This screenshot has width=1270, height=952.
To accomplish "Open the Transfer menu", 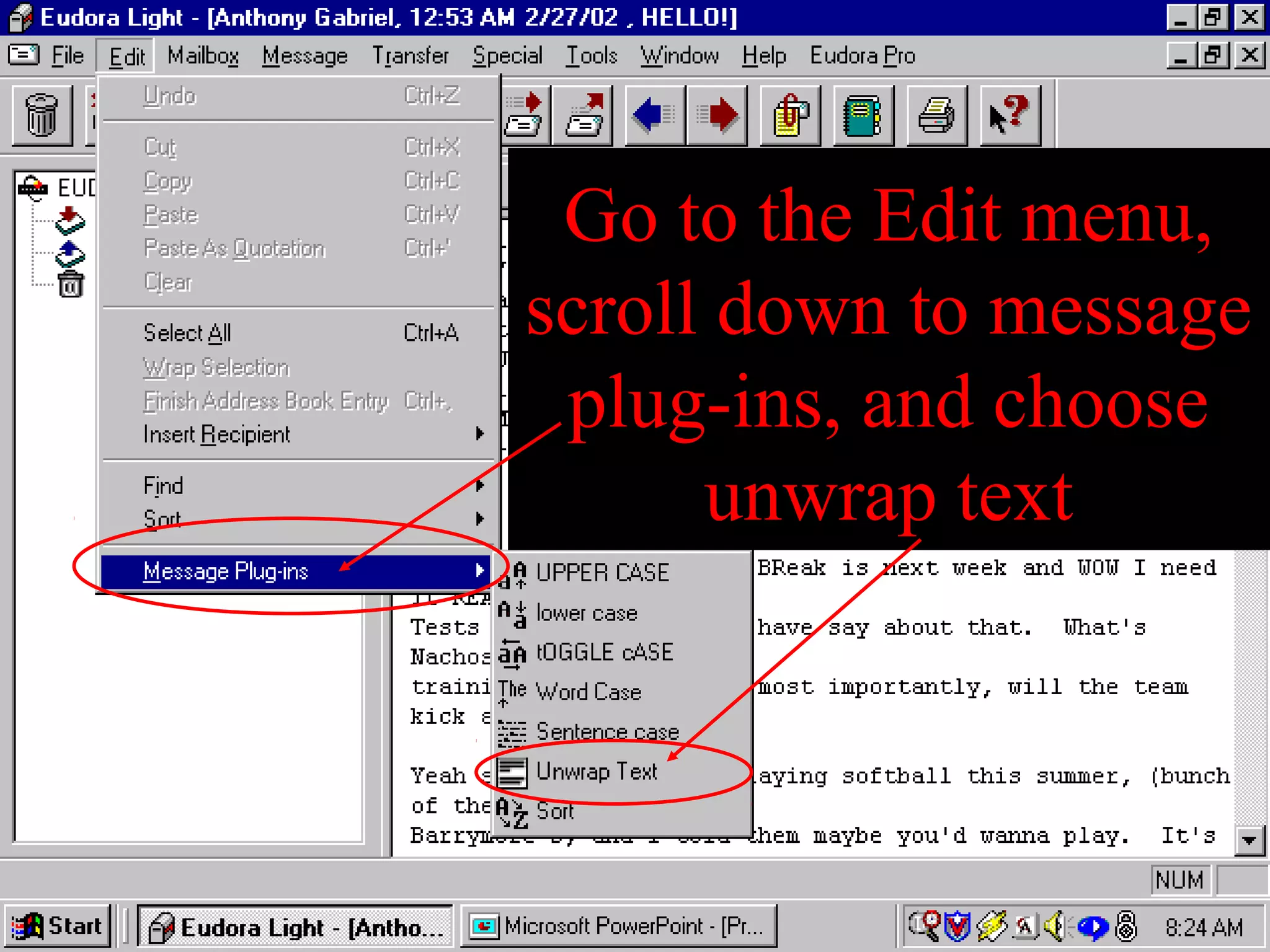I will pyautogui.click(x=411, y=56).
